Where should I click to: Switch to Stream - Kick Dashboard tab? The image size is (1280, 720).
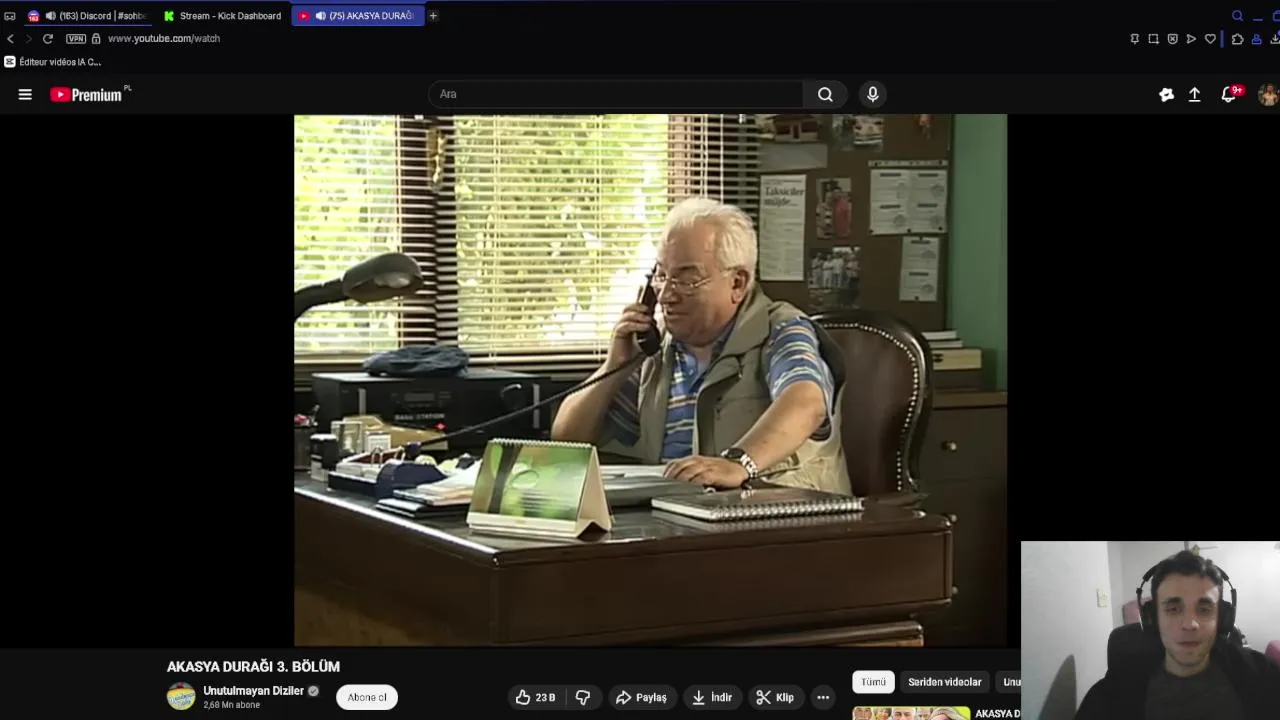pos(222,16)
